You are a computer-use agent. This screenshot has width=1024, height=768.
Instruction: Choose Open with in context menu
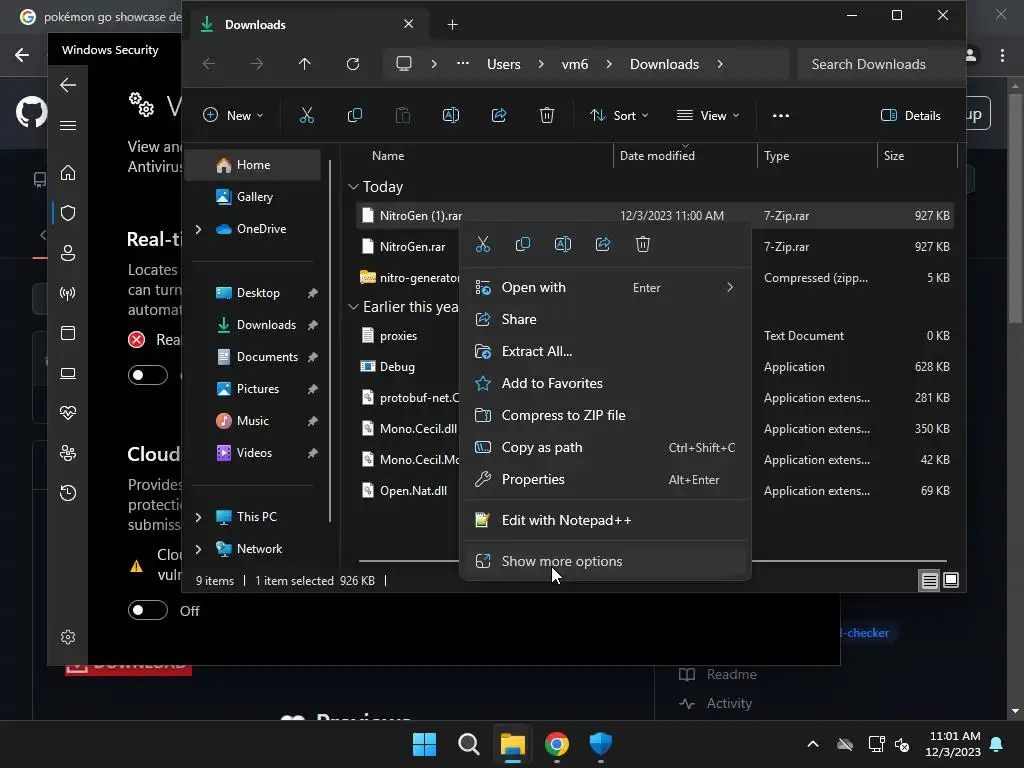tap(605, 287)
